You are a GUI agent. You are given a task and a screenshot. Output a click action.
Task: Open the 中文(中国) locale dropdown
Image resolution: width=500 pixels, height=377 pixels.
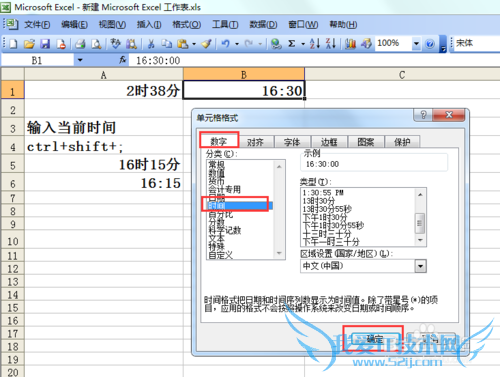(421, 266)
